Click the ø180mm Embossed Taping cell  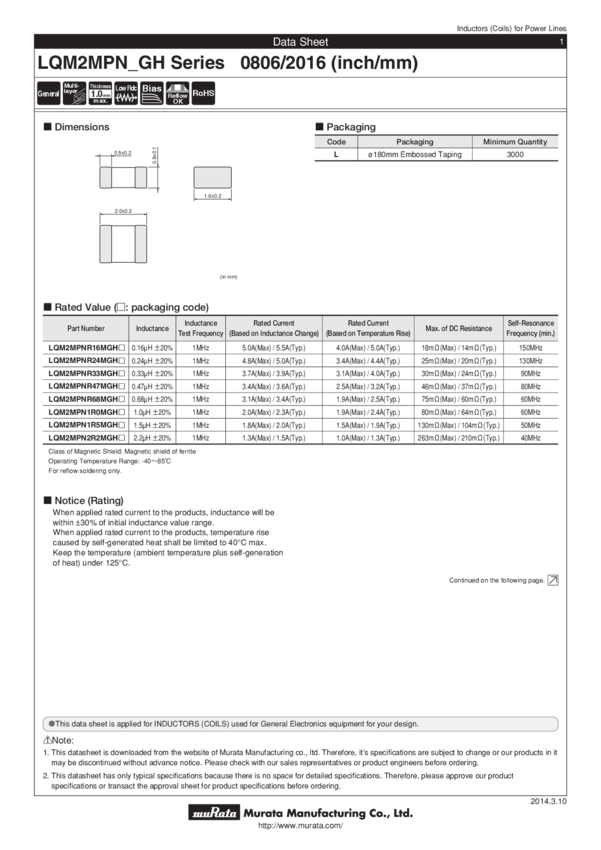(415, 154)
